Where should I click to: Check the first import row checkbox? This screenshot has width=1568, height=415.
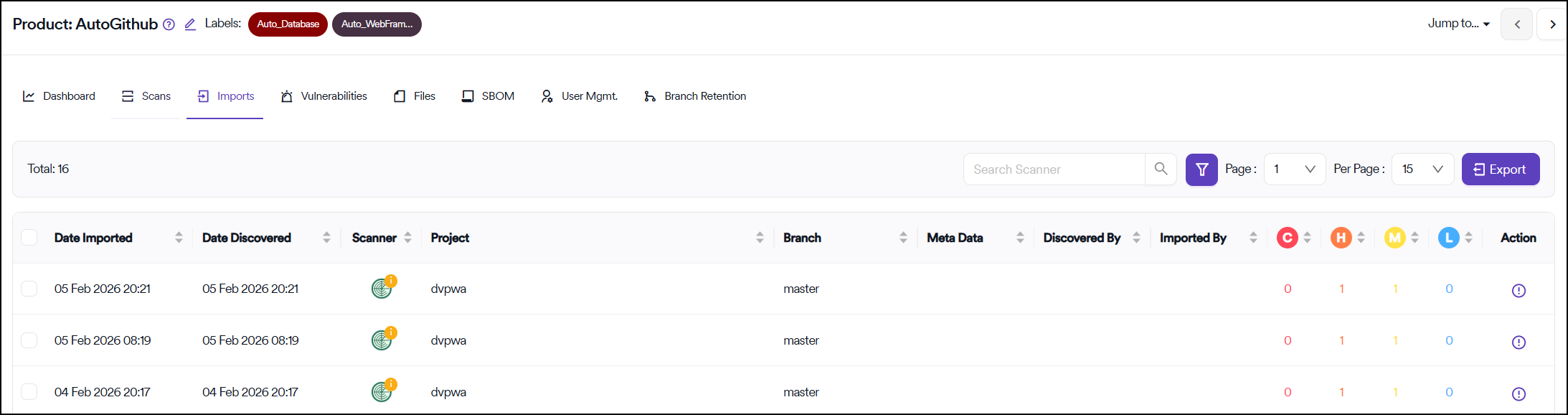pos(29,289)
